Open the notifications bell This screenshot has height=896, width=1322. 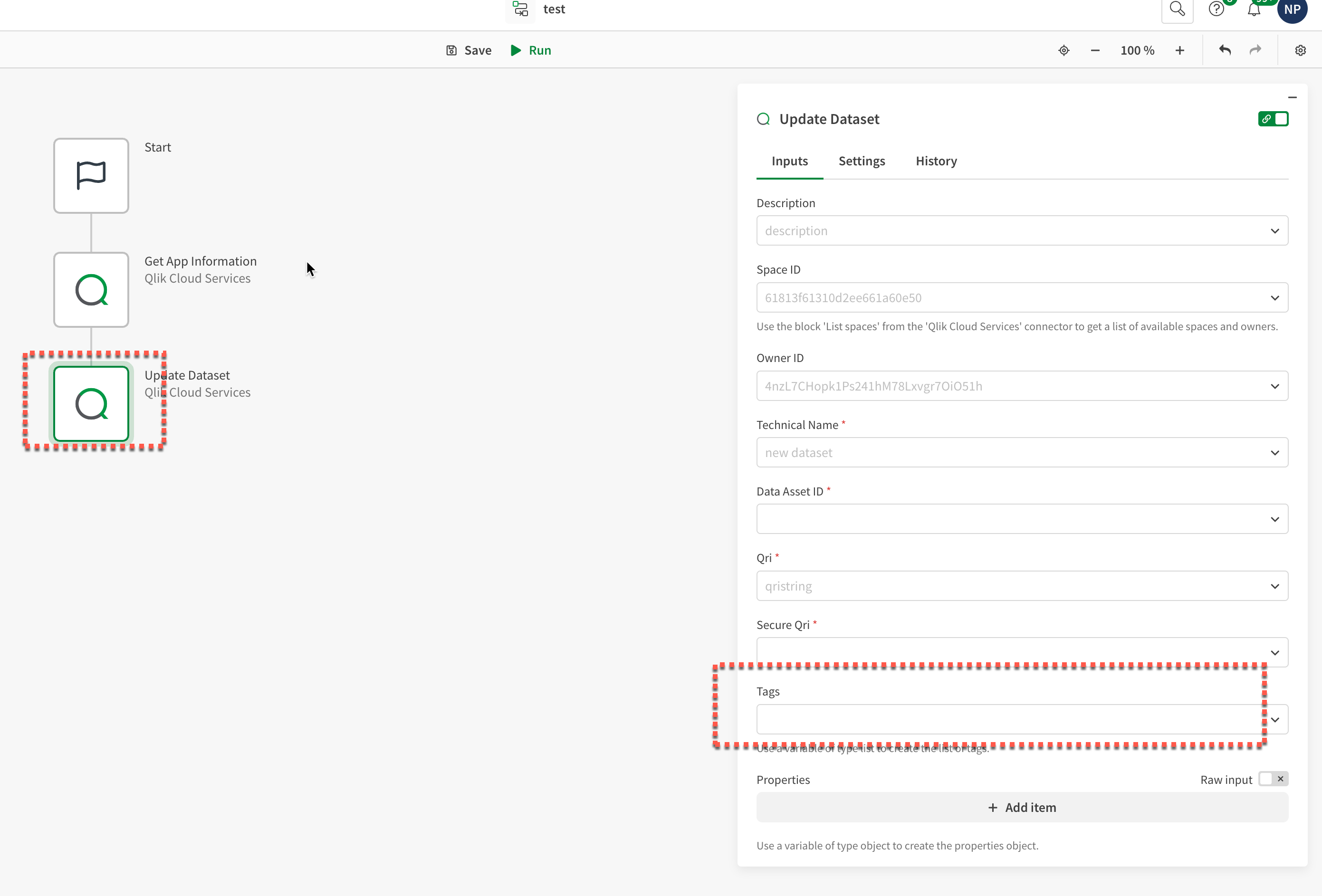1254,10
